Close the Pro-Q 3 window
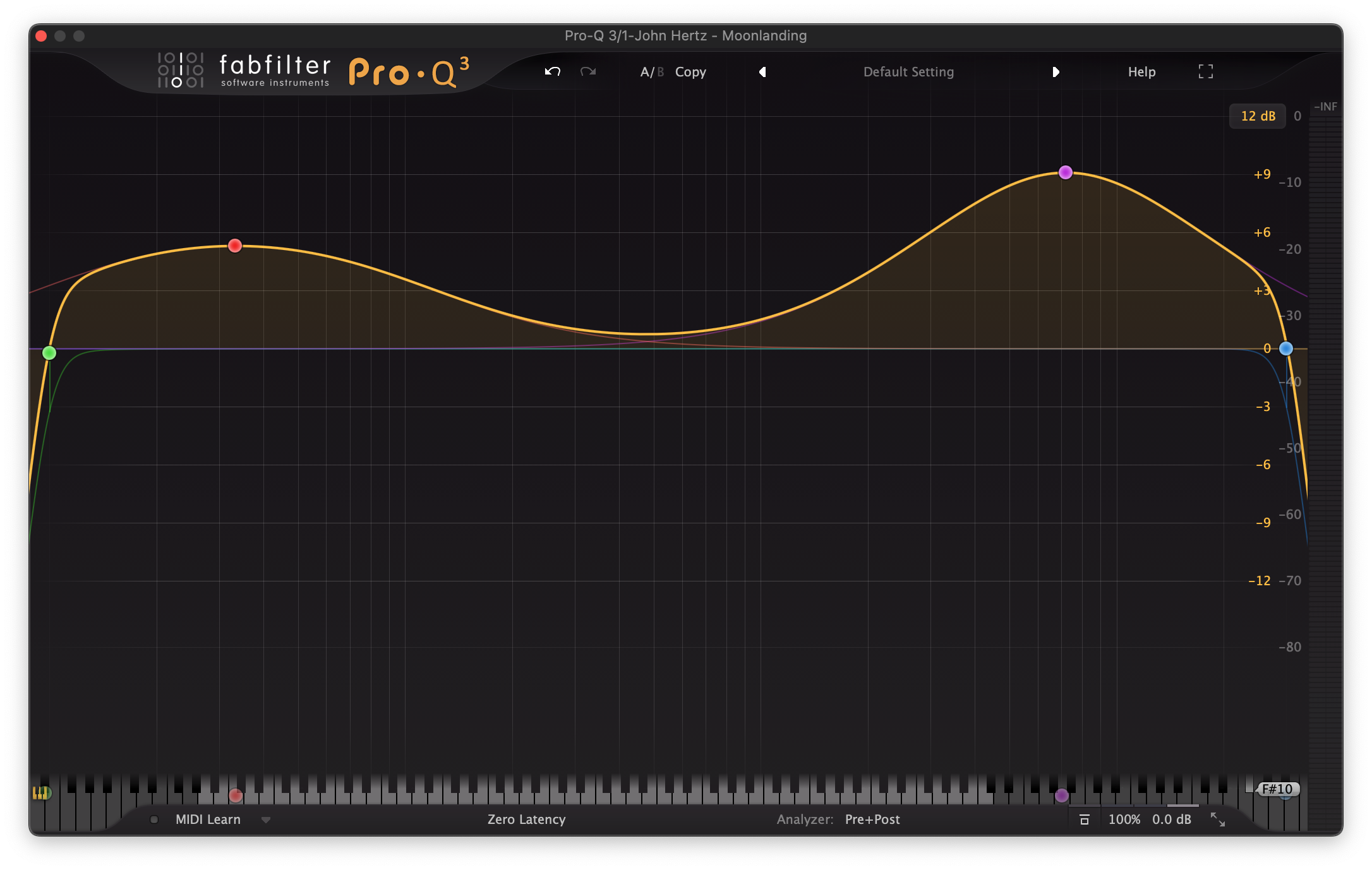The height and width of the screenshot is (870, 1372). (x=42, y=36)
